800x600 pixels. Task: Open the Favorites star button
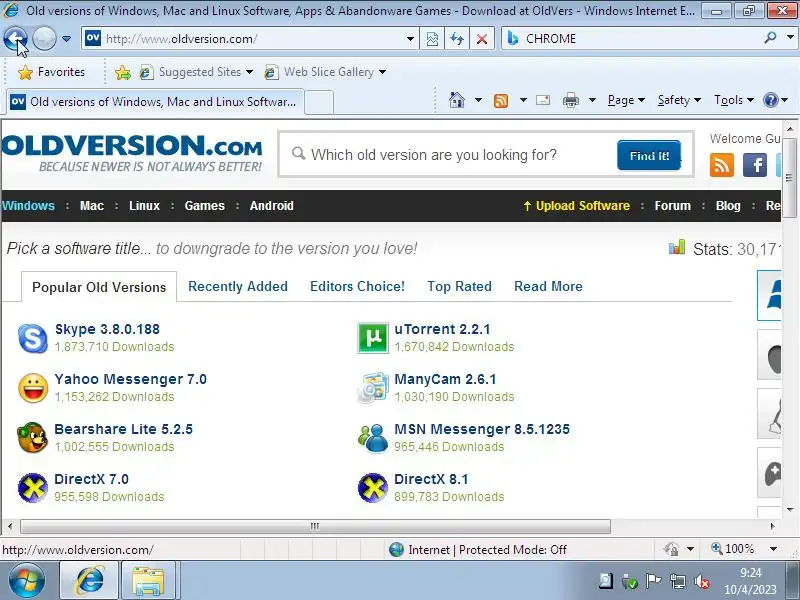[52, 72]
